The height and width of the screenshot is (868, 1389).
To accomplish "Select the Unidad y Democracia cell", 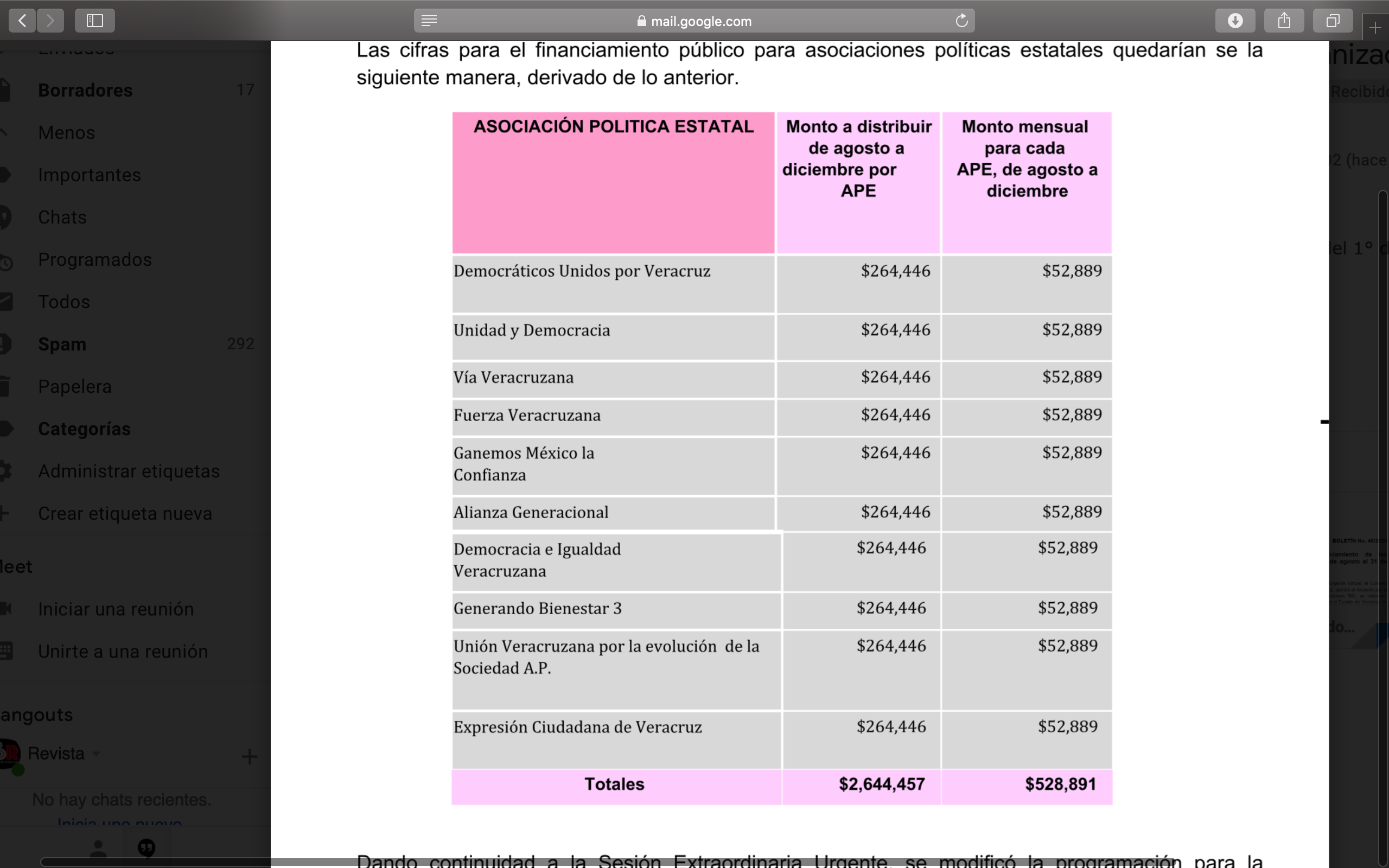I will 613,337.
